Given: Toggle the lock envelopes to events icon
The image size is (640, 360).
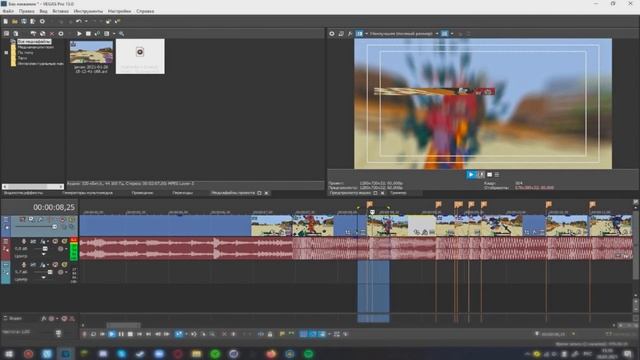Looking at the screenshot, I should point(337,334).
